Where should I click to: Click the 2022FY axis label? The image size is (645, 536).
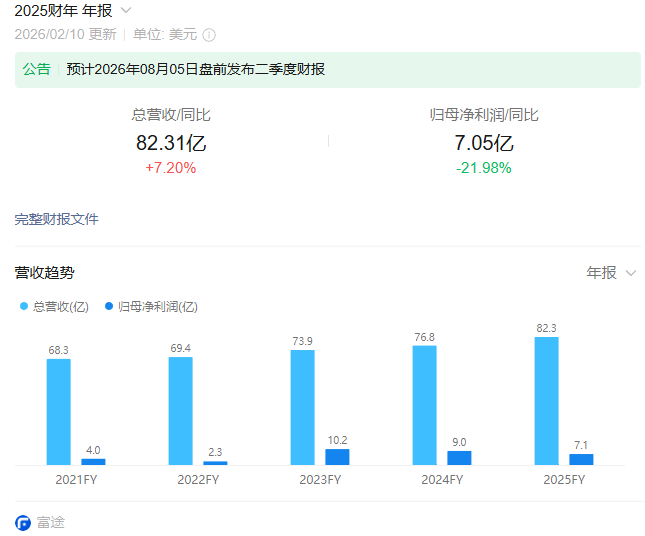pyautogui.click(x=198, y=480)
